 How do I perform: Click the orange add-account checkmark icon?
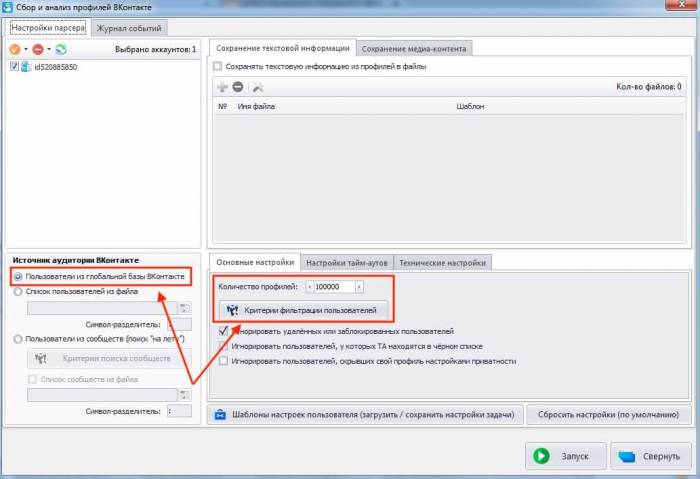coord(14,49)
